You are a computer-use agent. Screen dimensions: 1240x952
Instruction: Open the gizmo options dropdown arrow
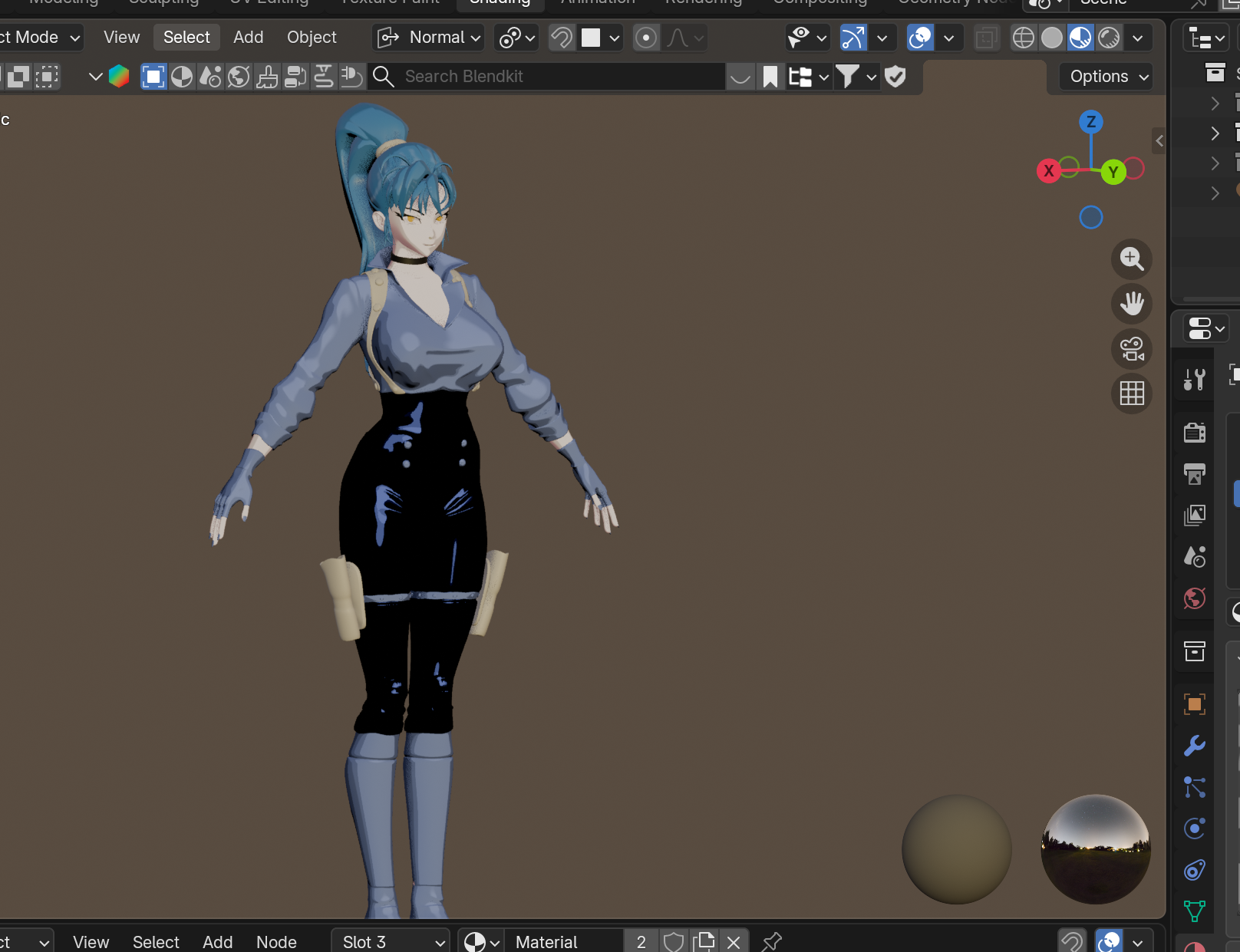(x=882, y=38)
